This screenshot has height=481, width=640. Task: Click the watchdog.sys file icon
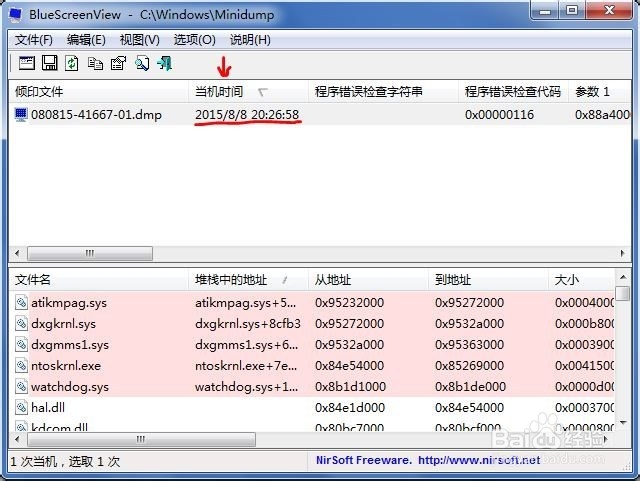pos(21,386)
